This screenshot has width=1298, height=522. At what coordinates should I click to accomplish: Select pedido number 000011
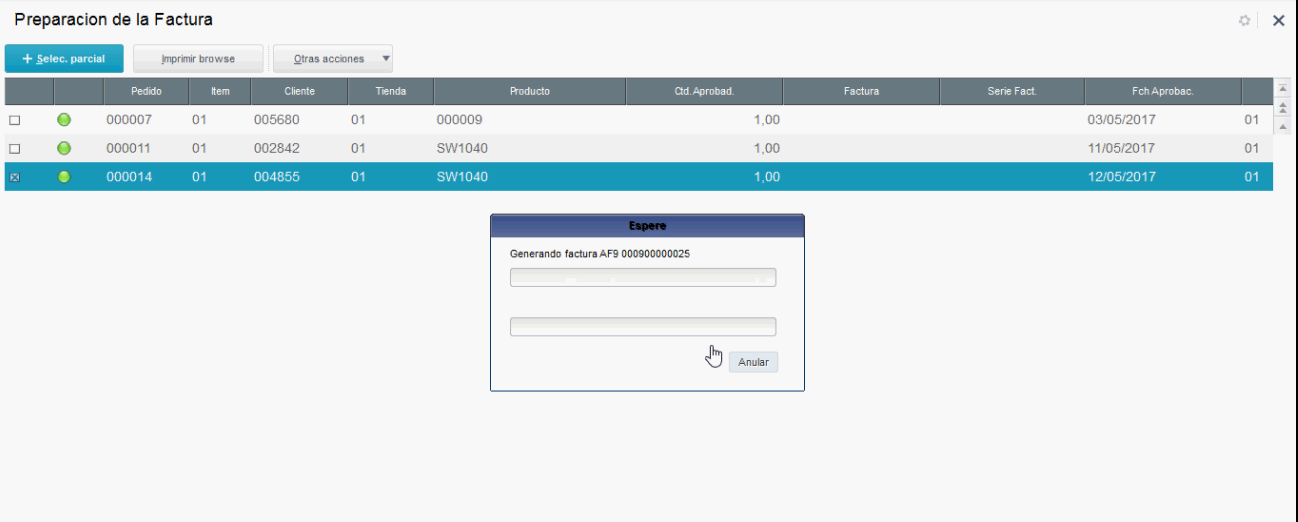click(x=128, y=148)
